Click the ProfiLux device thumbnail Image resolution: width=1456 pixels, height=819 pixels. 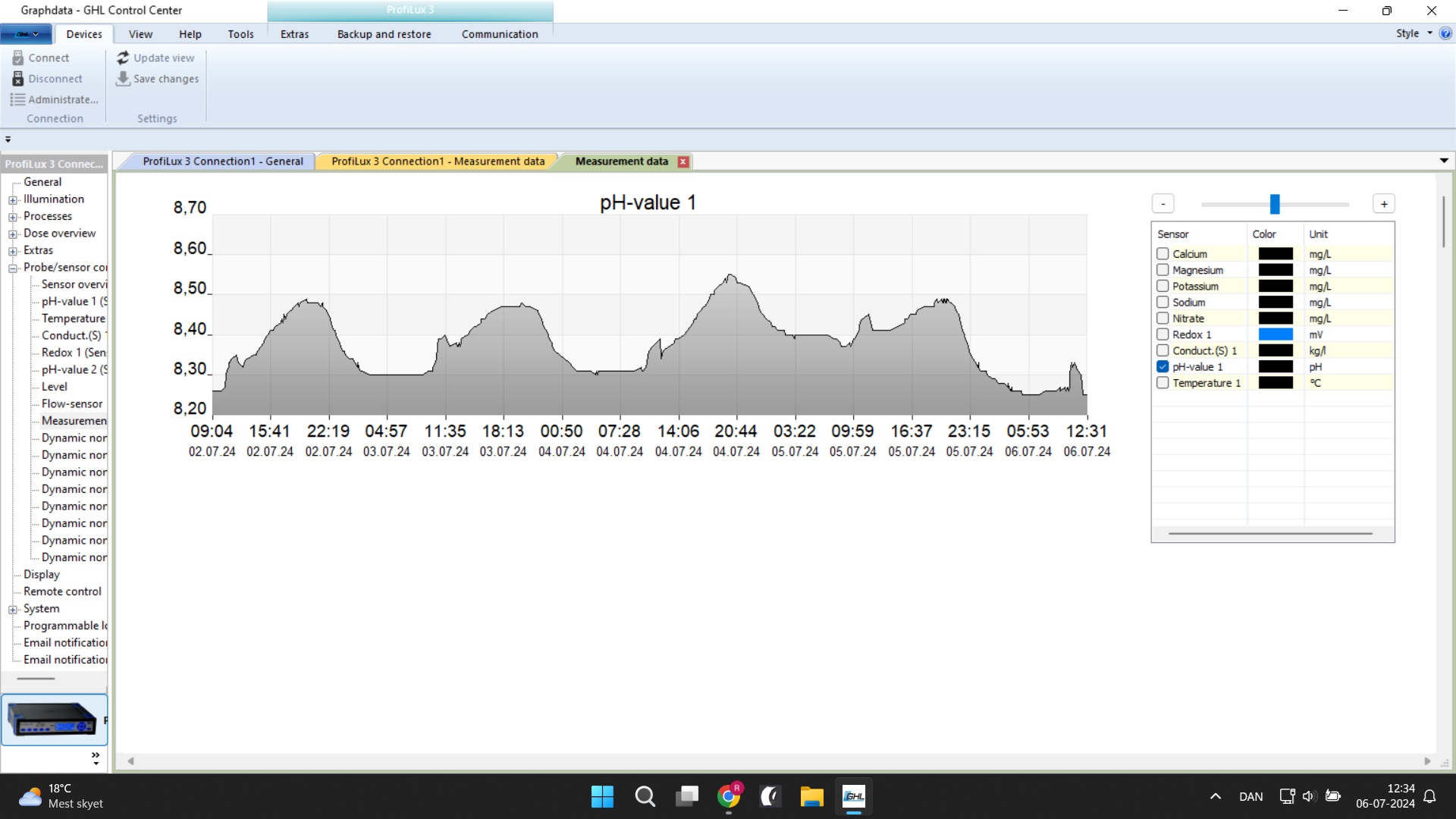click(53, 719)
